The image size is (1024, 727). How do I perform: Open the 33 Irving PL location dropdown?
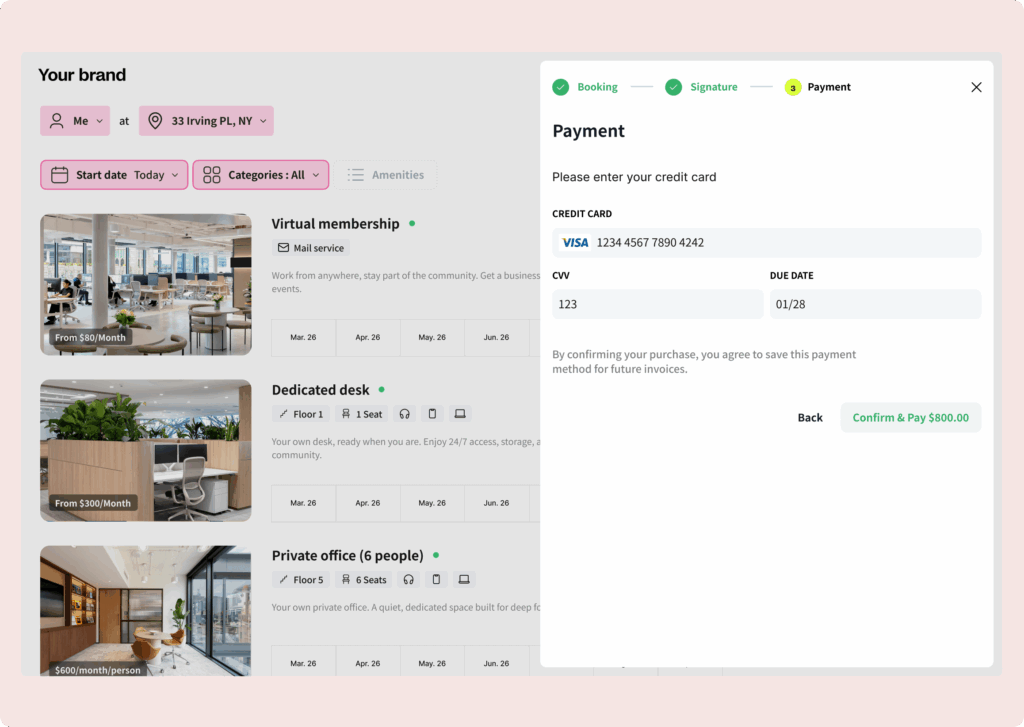point(206,121)
